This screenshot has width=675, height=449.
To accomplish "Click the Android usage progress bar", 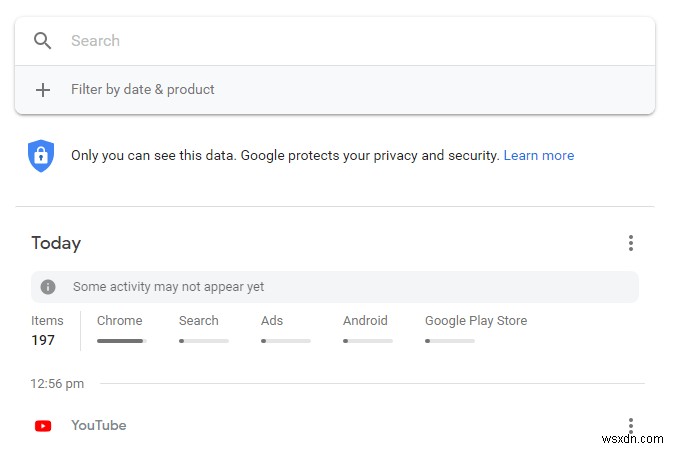I will point(368,341).
